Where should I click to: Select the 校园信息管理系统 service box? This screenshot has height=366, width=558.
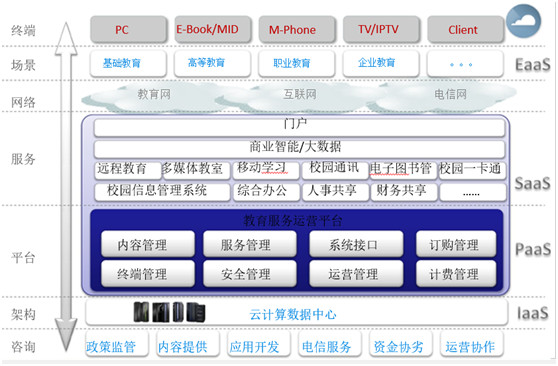pos(162,192)
